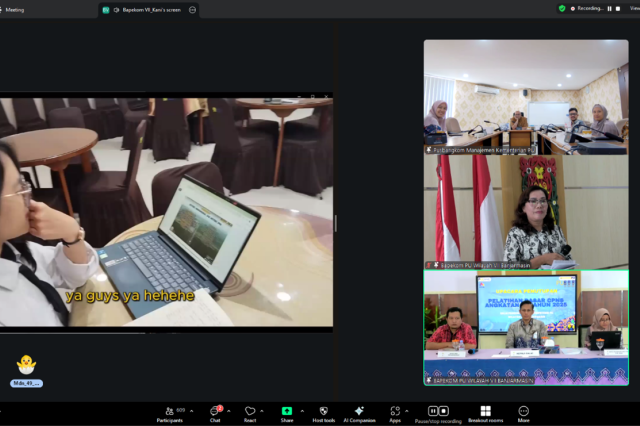Expand the Share options arrow
The width and height of the screenshot is (640, 426).
point(302,410)
